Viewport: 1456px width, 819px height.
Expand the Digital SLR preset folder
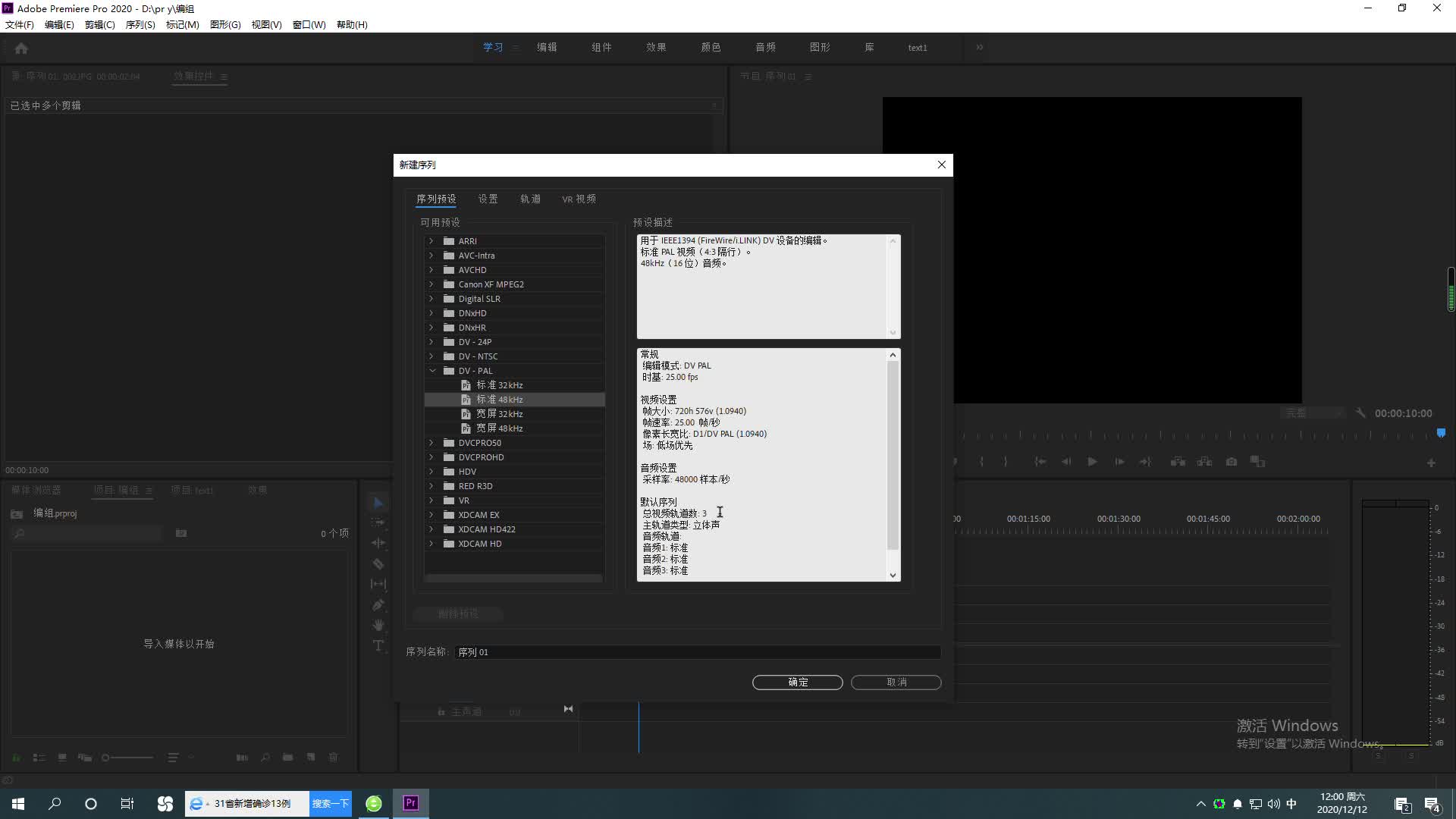(431, 299)
